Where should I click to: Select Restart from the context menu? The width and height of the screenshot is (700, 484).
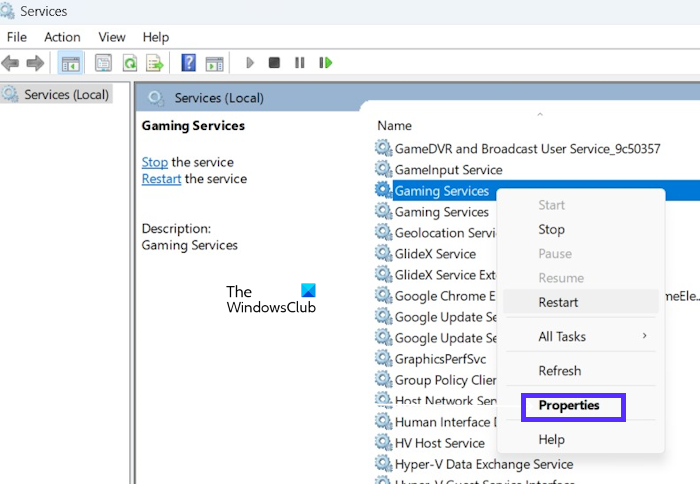pyautogui.click(x=558, y=302)
